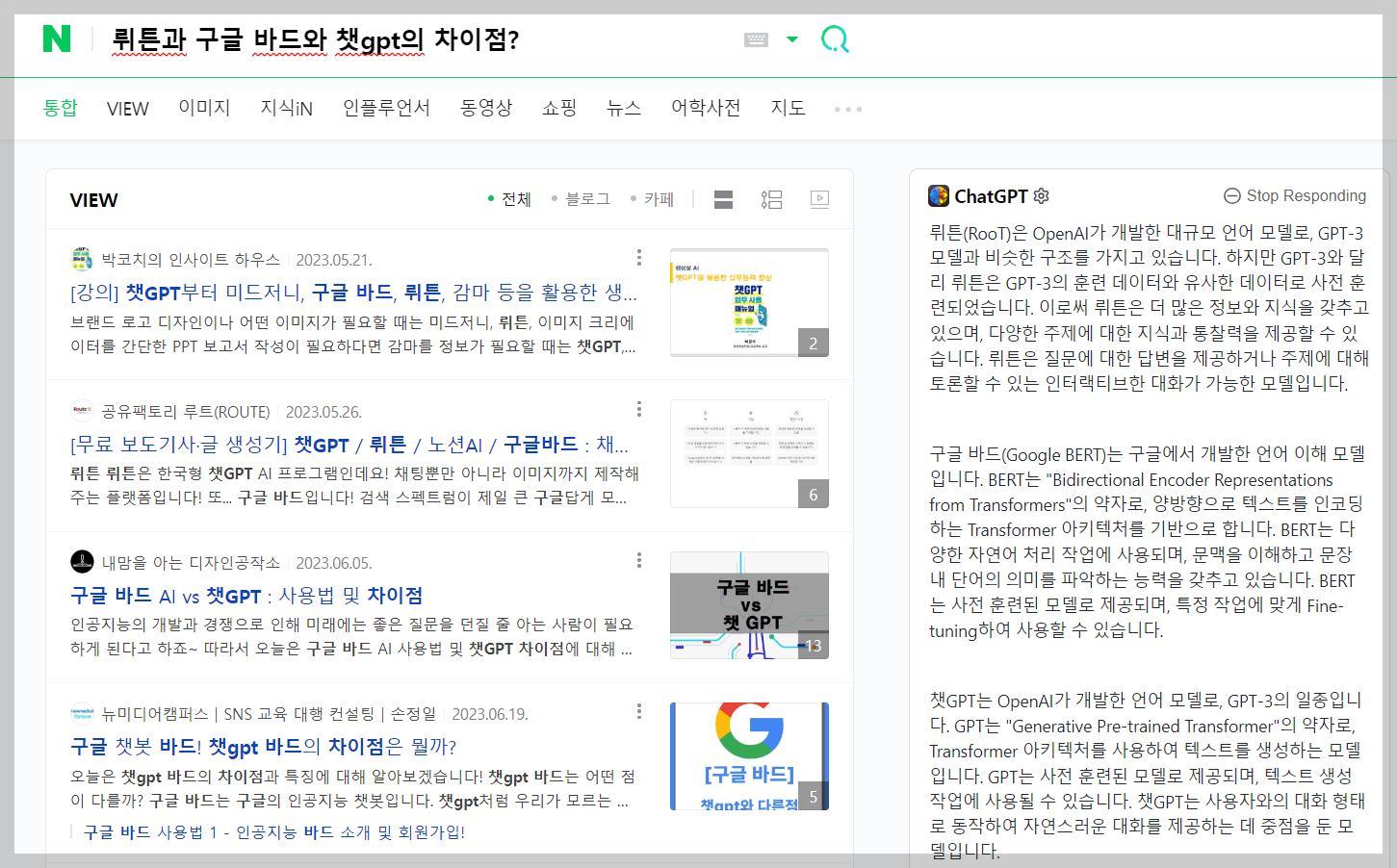Switch to card layout view icon
Image resolution: width=1397 pixels, height=868 pixels.
tap(724, 199)
